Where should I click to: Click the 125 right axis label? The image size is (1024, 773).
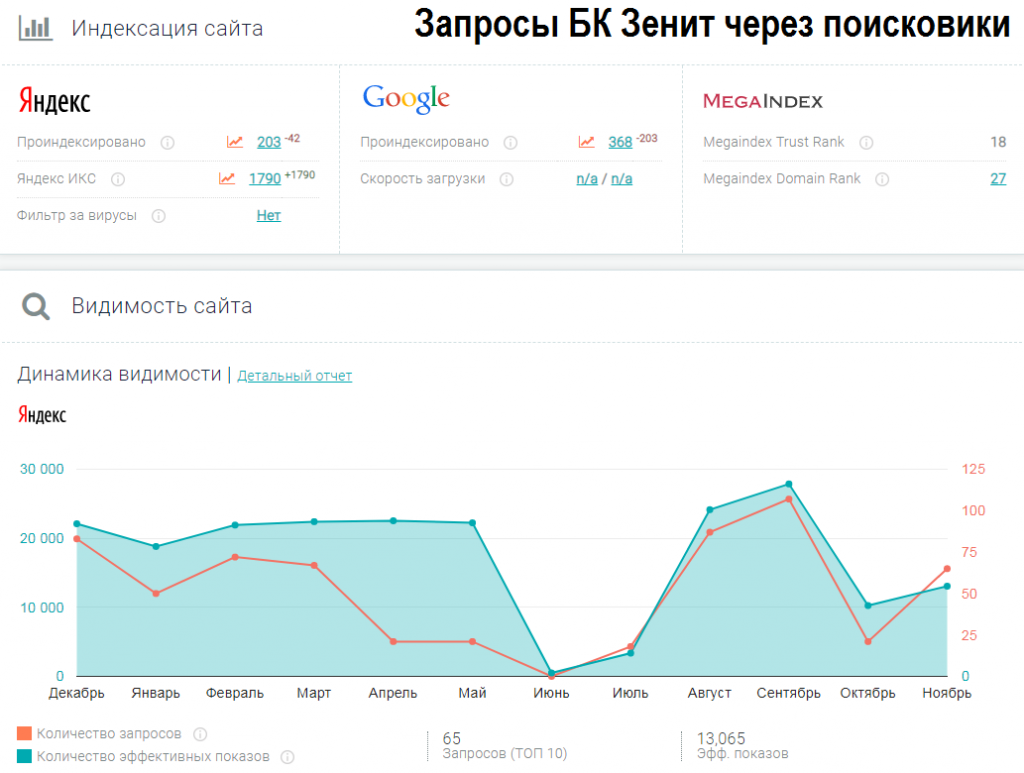(x=973, y=469)
